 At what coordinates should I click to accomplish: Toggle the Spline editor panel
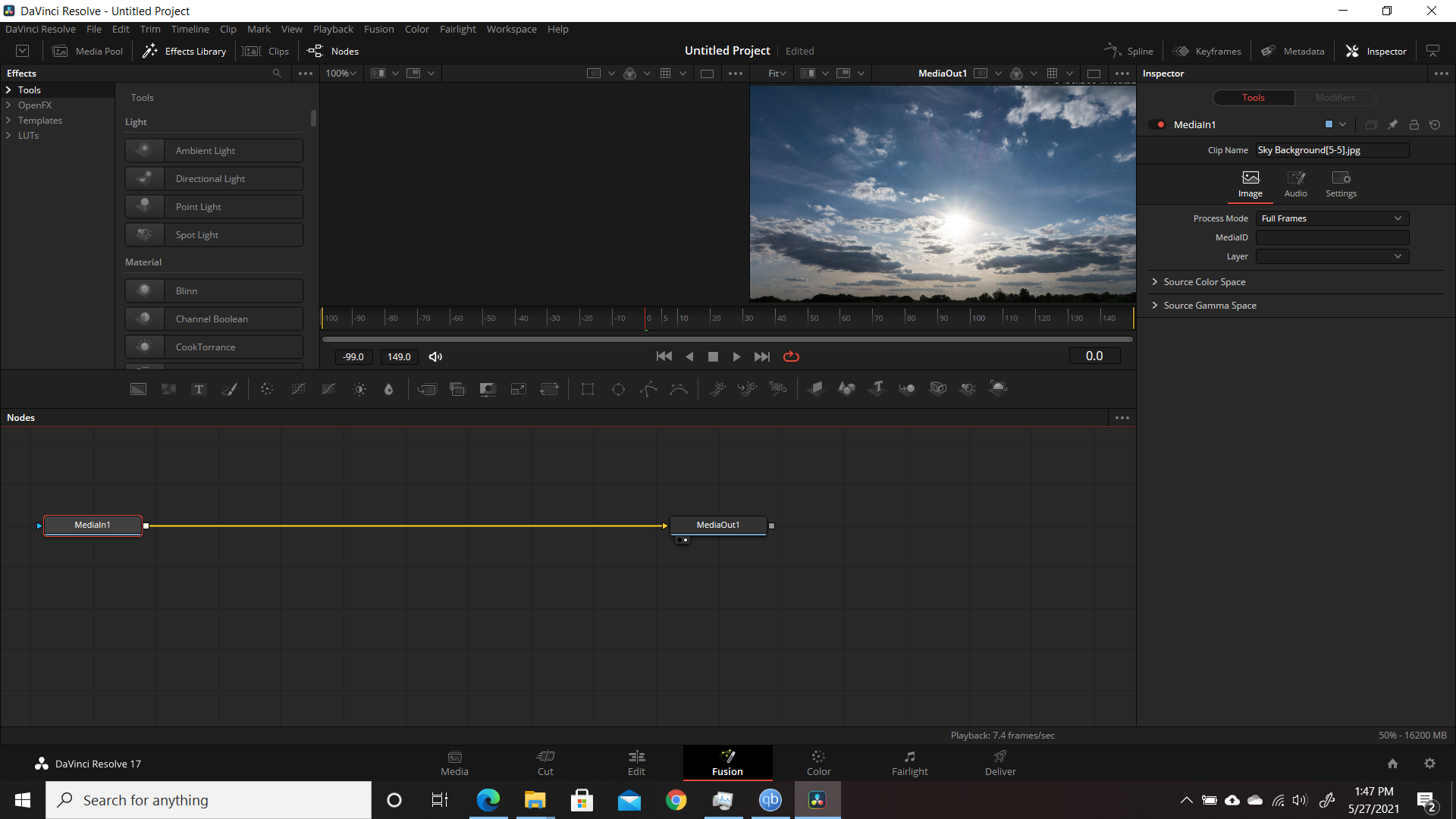(x=1129, y=51)
